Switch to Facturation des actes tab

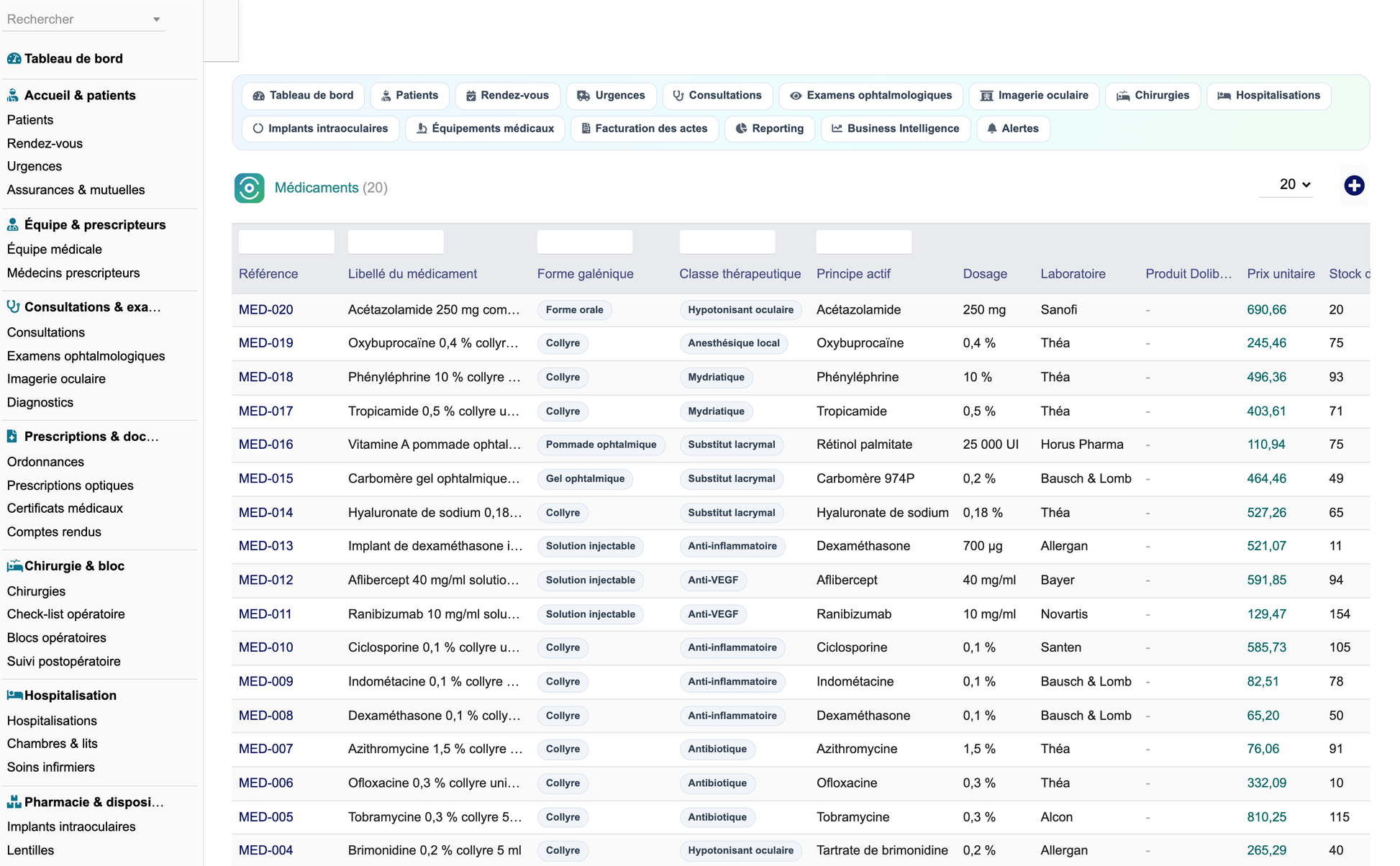point(644,129)
